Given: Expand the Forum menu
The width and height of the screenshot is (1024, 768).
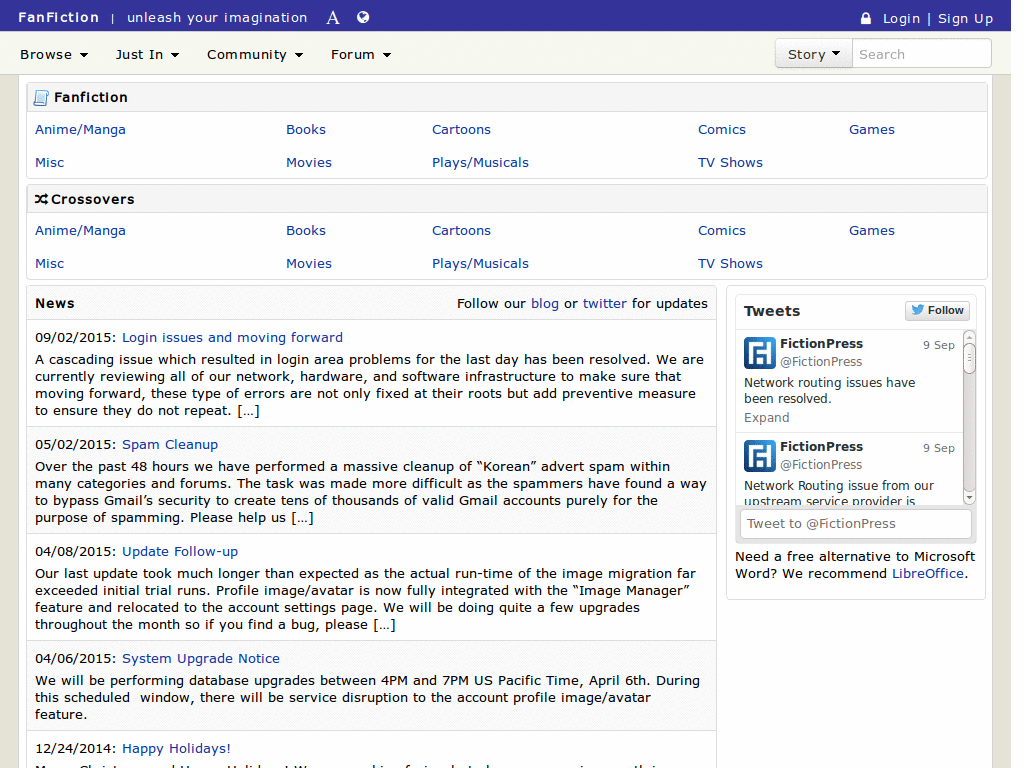Looking at the screenshot, I should (361, 55).
